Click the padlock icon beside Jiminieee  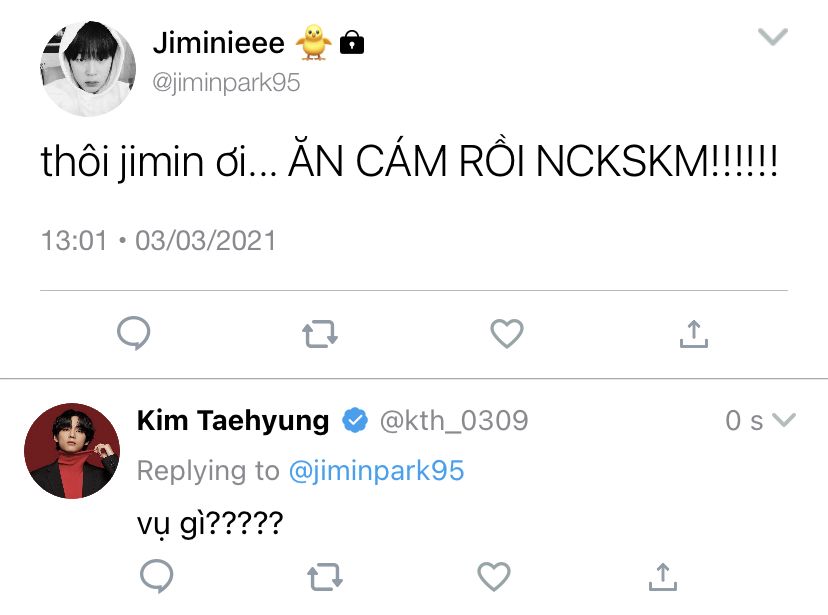[x=352, y=43]
